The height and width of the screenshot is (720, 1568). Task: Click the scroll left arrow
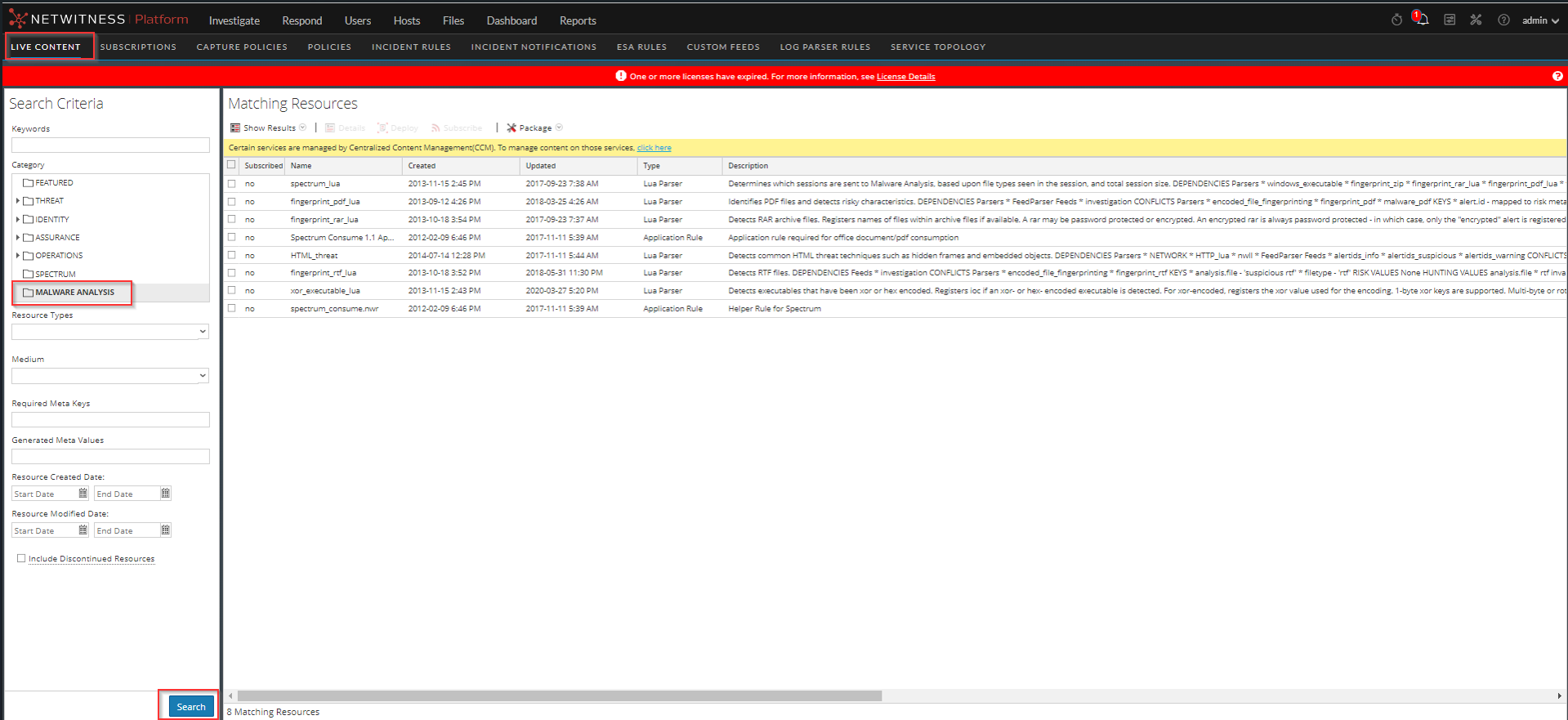click(231, 695)
